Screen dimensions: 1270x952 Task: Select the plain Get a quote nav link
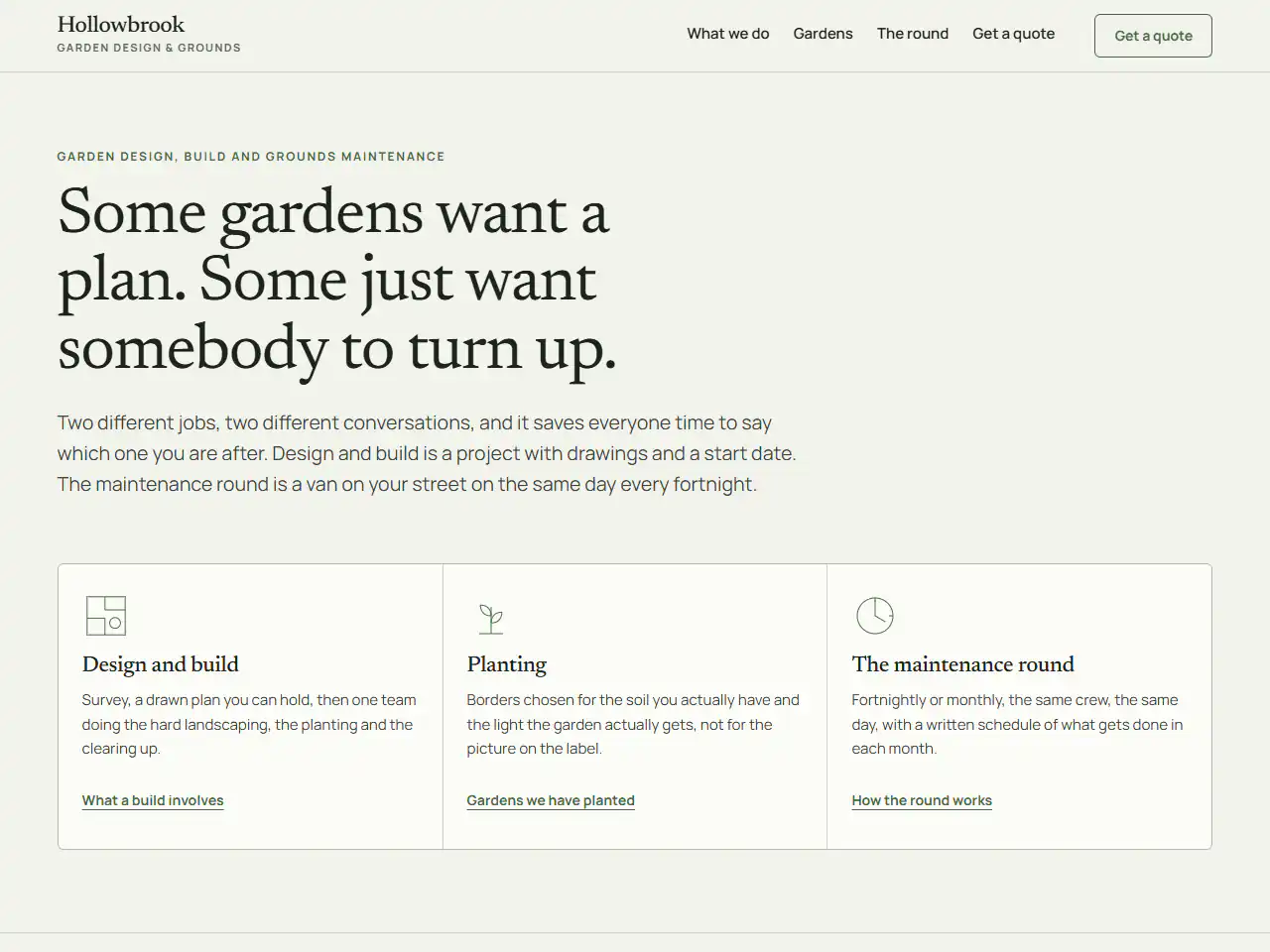pos(1014,34)
